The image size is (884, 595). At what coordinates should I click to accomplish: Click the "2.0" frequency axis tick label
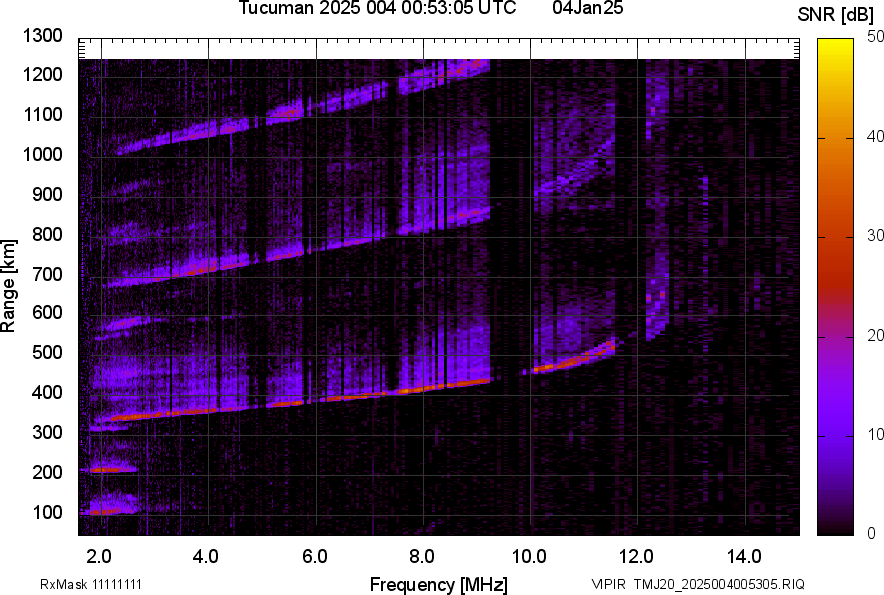(x=99, y=556)
